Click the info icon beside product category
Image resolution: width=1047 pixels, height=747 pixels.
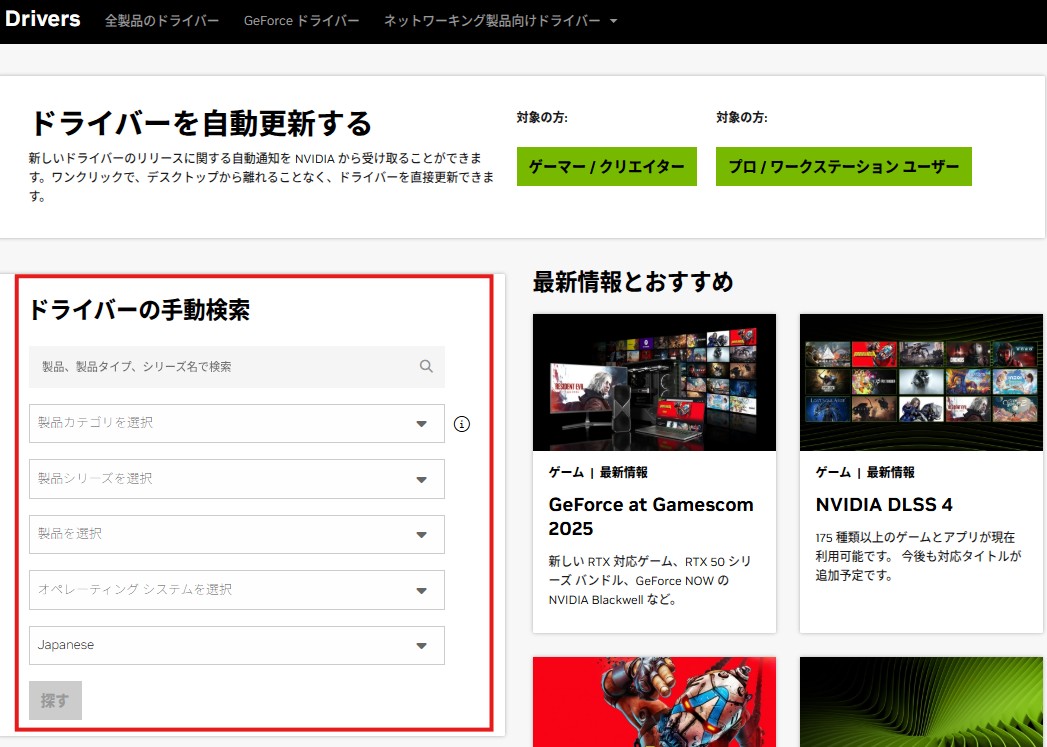[461, 424]
